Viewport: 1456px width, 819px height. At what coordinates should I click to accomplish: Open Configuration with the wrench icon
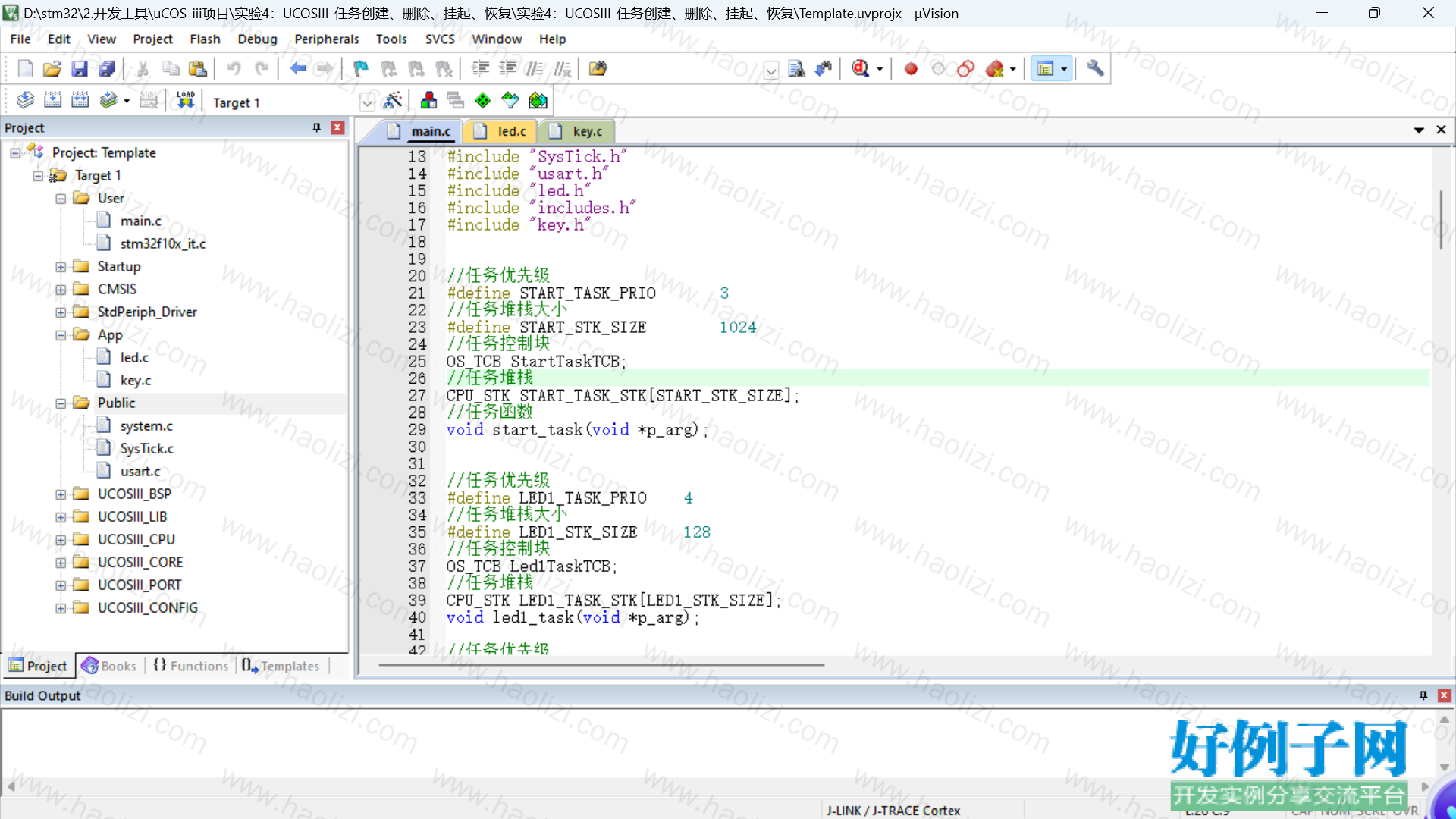pyautogui.click(x=1095, y=69)
